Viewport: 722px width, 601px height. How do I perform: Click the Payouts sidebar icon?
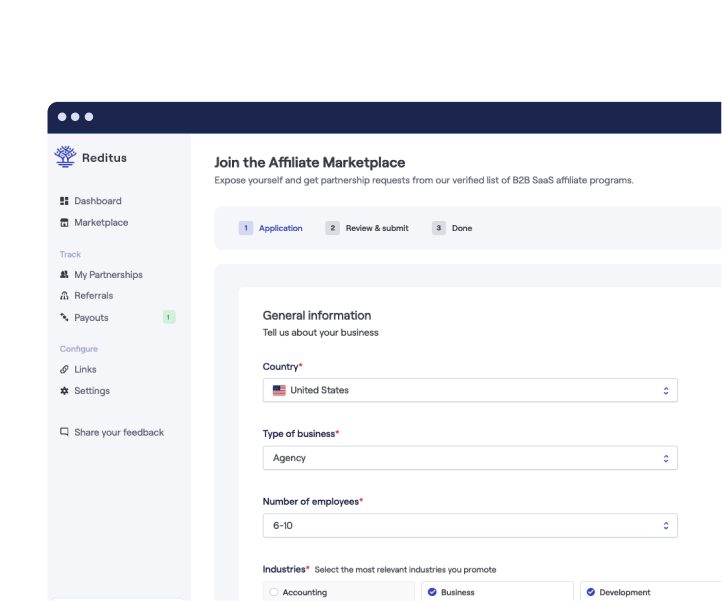tap(65, 318)
